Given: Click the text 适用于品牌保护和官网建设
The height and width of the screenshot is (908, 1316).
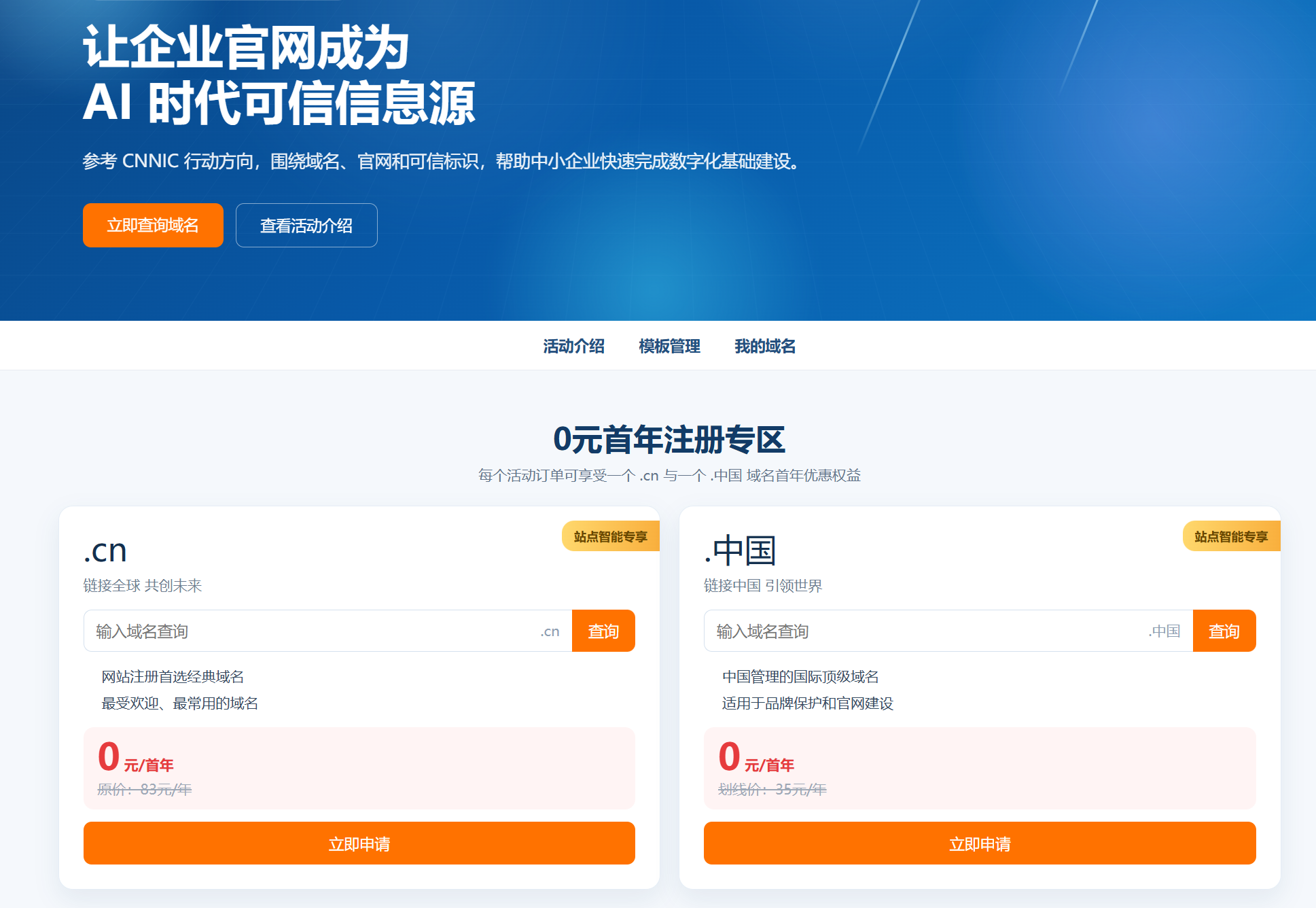Looking at the screenshot, I should pyautogui.click(x=808, y=703).
